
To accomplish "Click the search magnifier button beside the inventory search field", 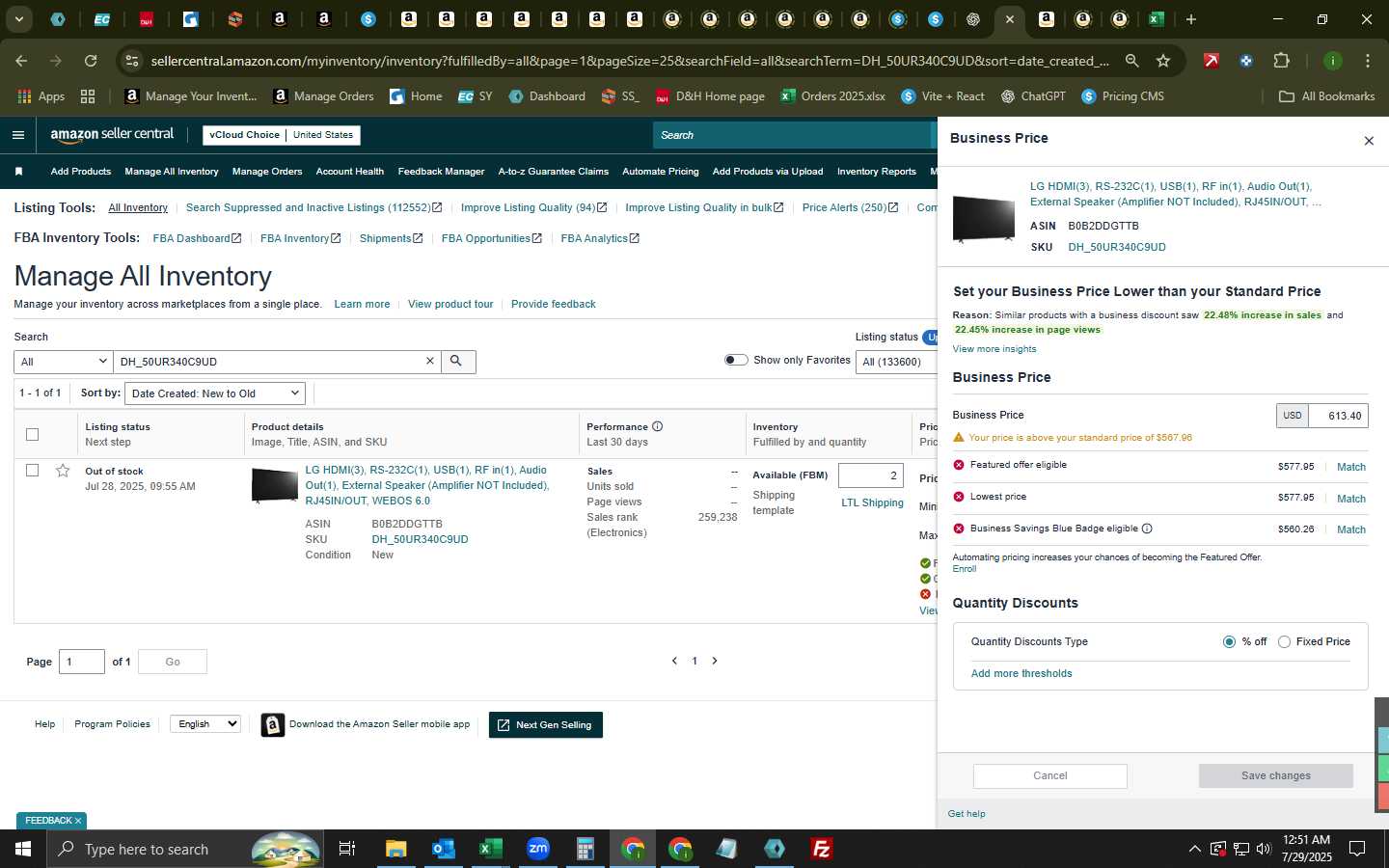I will click(x=457, y=361).
